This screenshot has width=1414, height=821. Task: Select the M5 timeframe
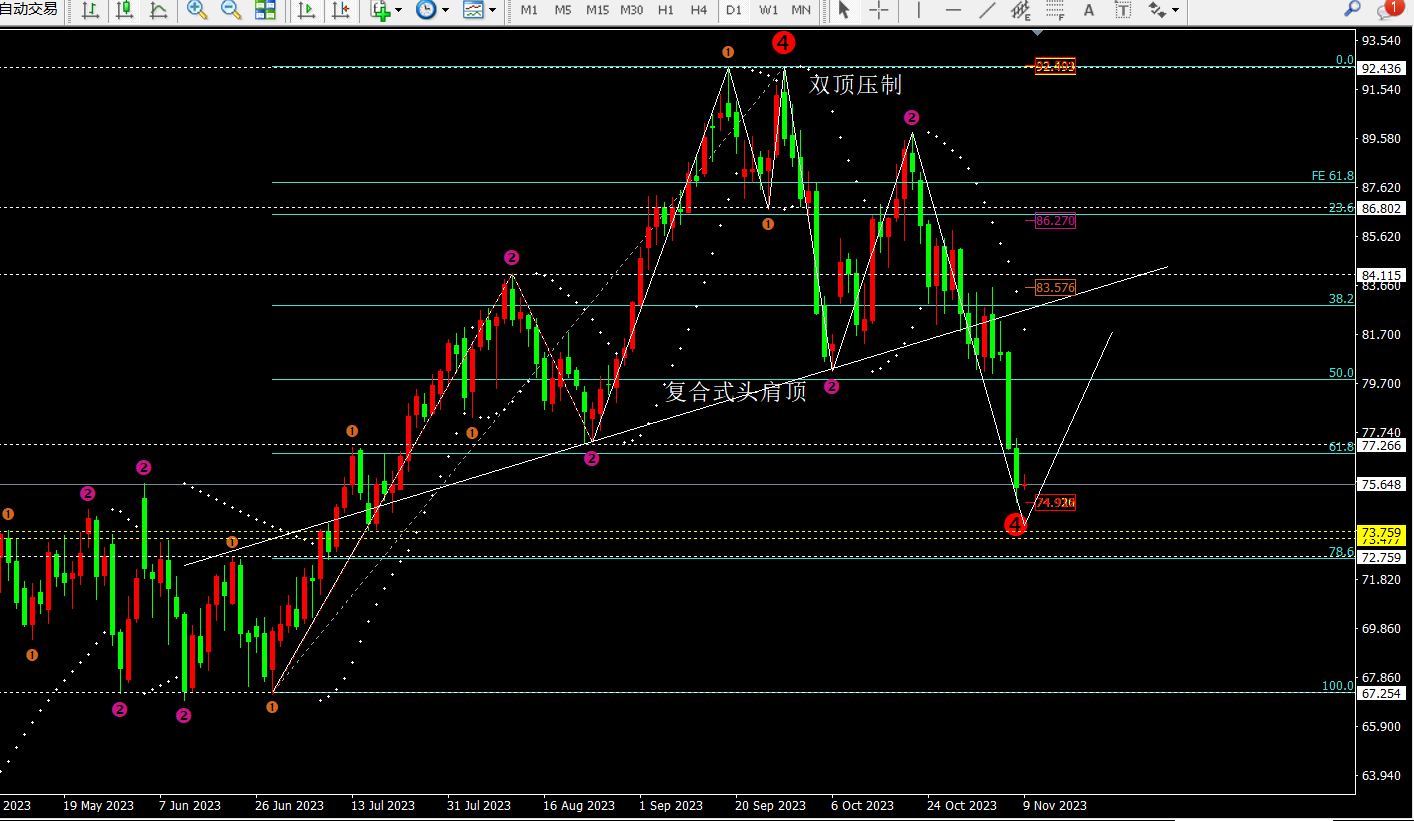click(563, 10)
